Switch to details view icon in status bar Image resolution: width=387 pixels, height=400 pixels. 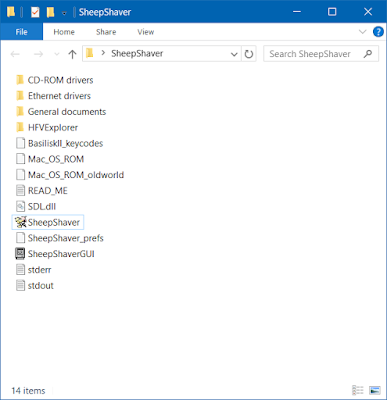[358, 390]
